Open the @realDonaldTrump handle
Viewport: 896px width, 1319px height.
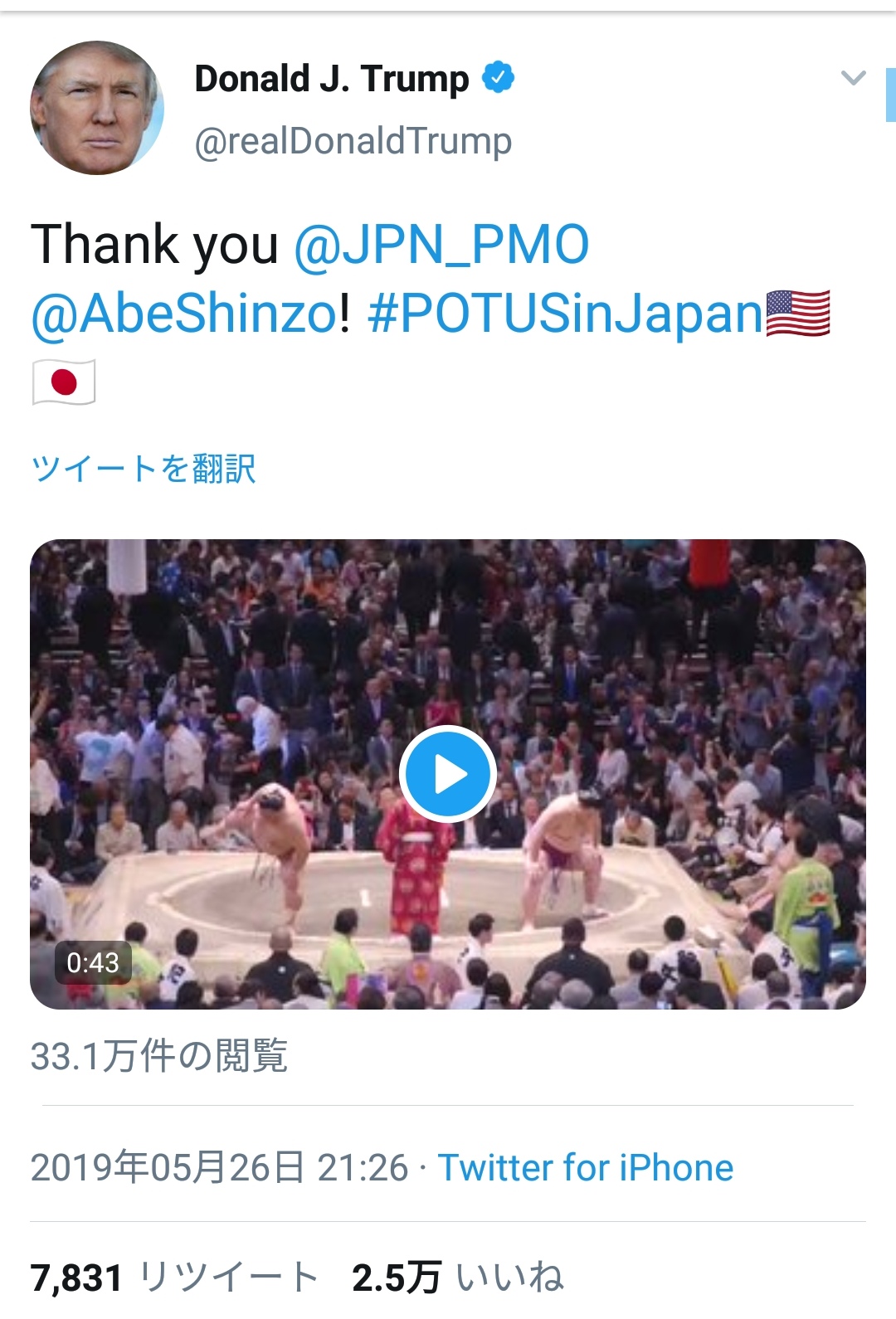[353, 141]
